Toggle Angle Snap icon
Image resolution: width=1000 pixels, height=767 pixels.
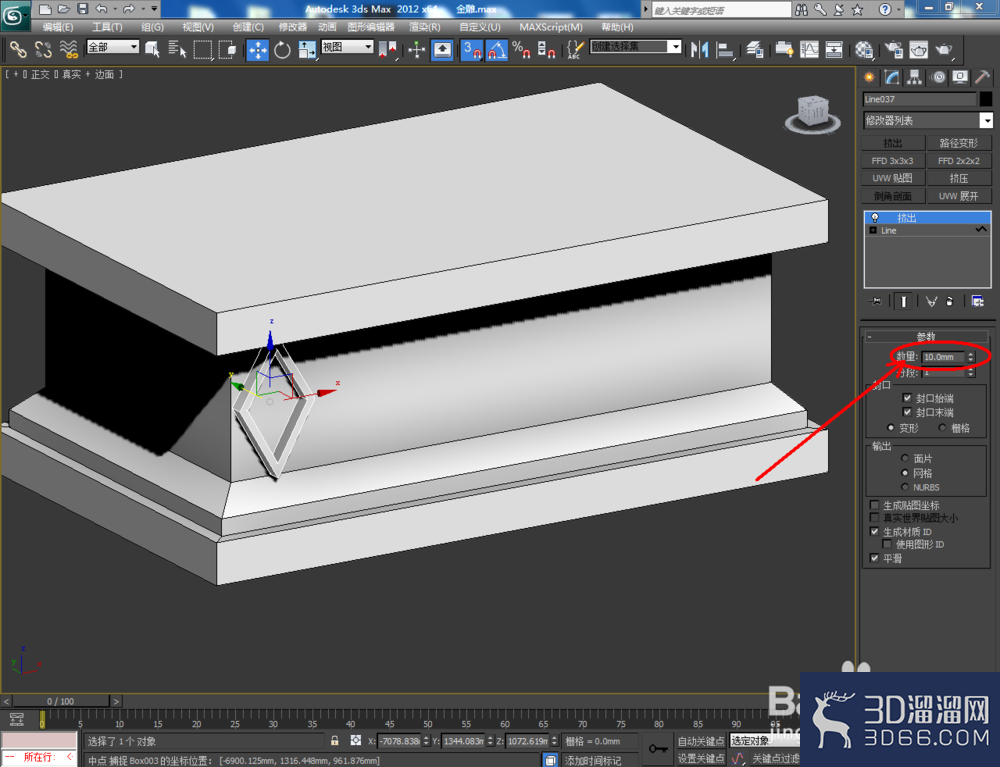coord(497,49)
